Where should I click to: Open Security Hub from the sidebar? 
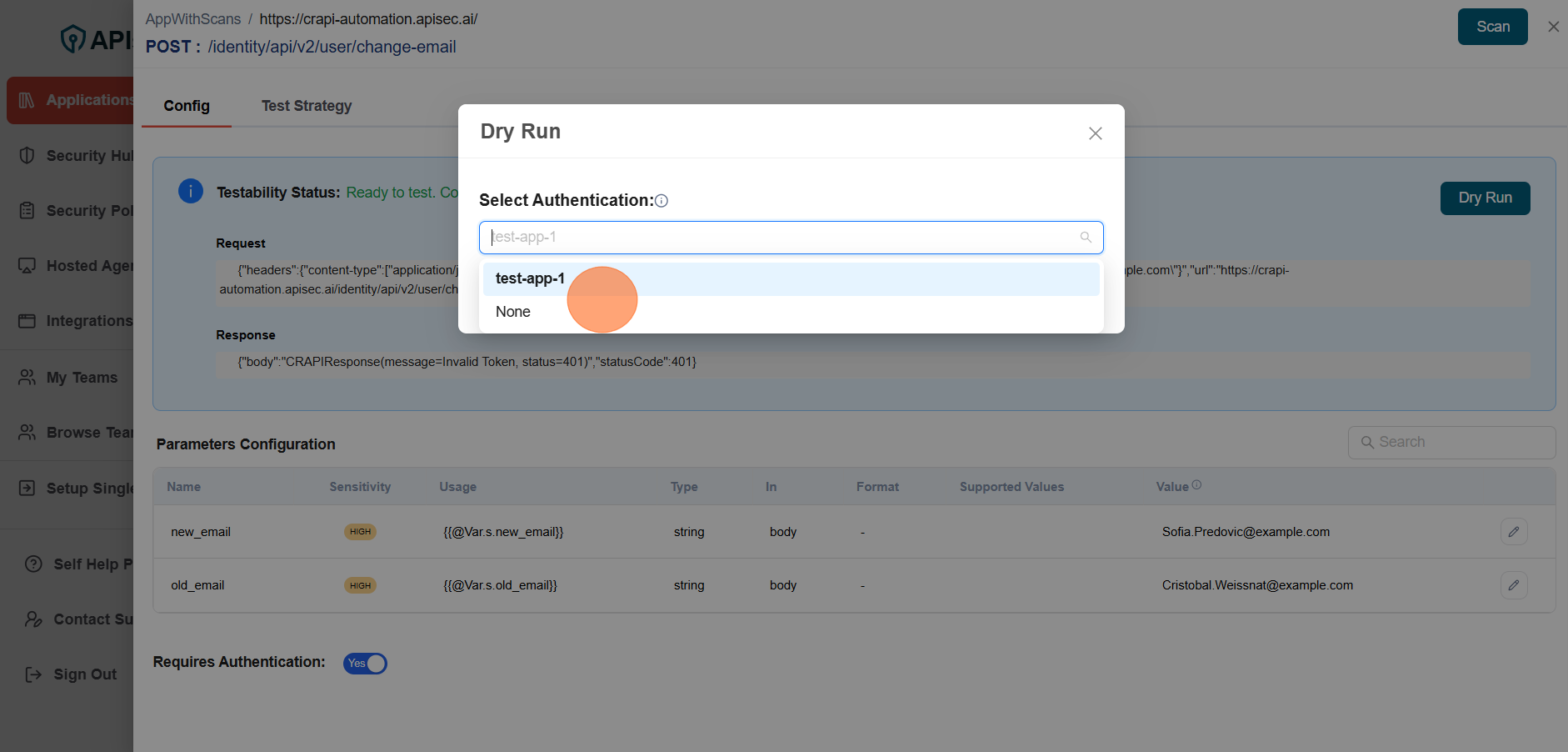point(26,156)
